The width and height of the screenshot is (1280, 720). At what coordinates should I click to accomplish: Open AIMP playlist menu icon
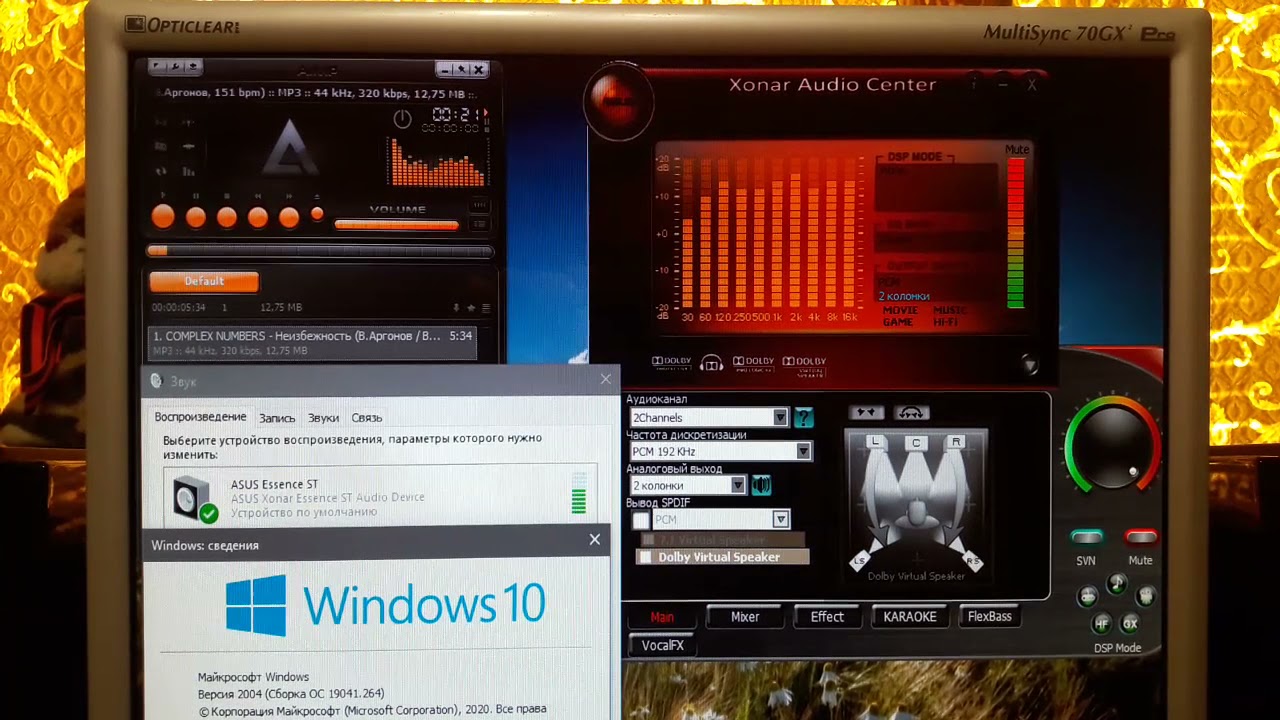click(x=487, y=308)
